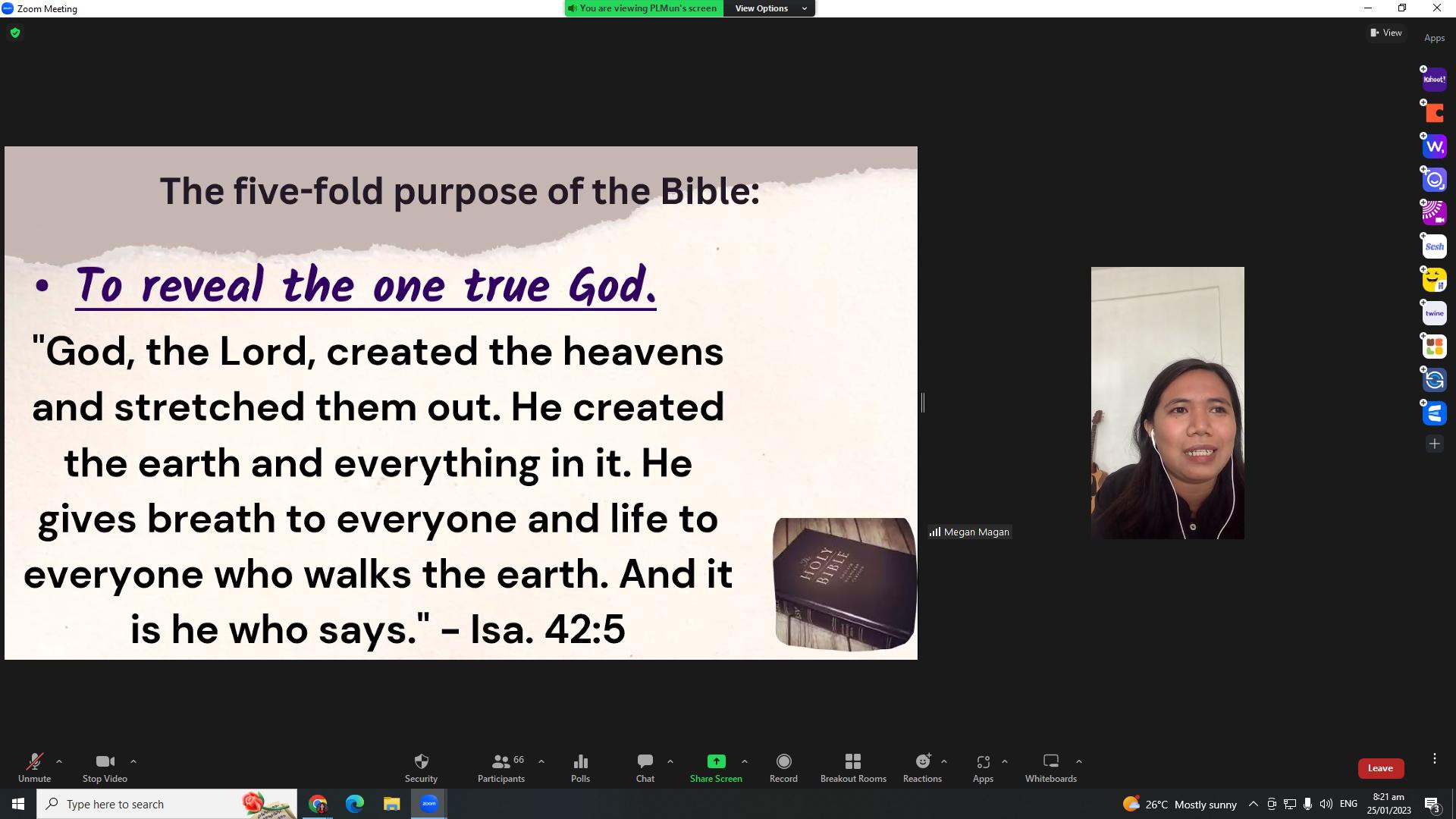Open audio settings arrow next to Unmute
This screenshot has width=1456, height=819.
(x=59, y=761)
